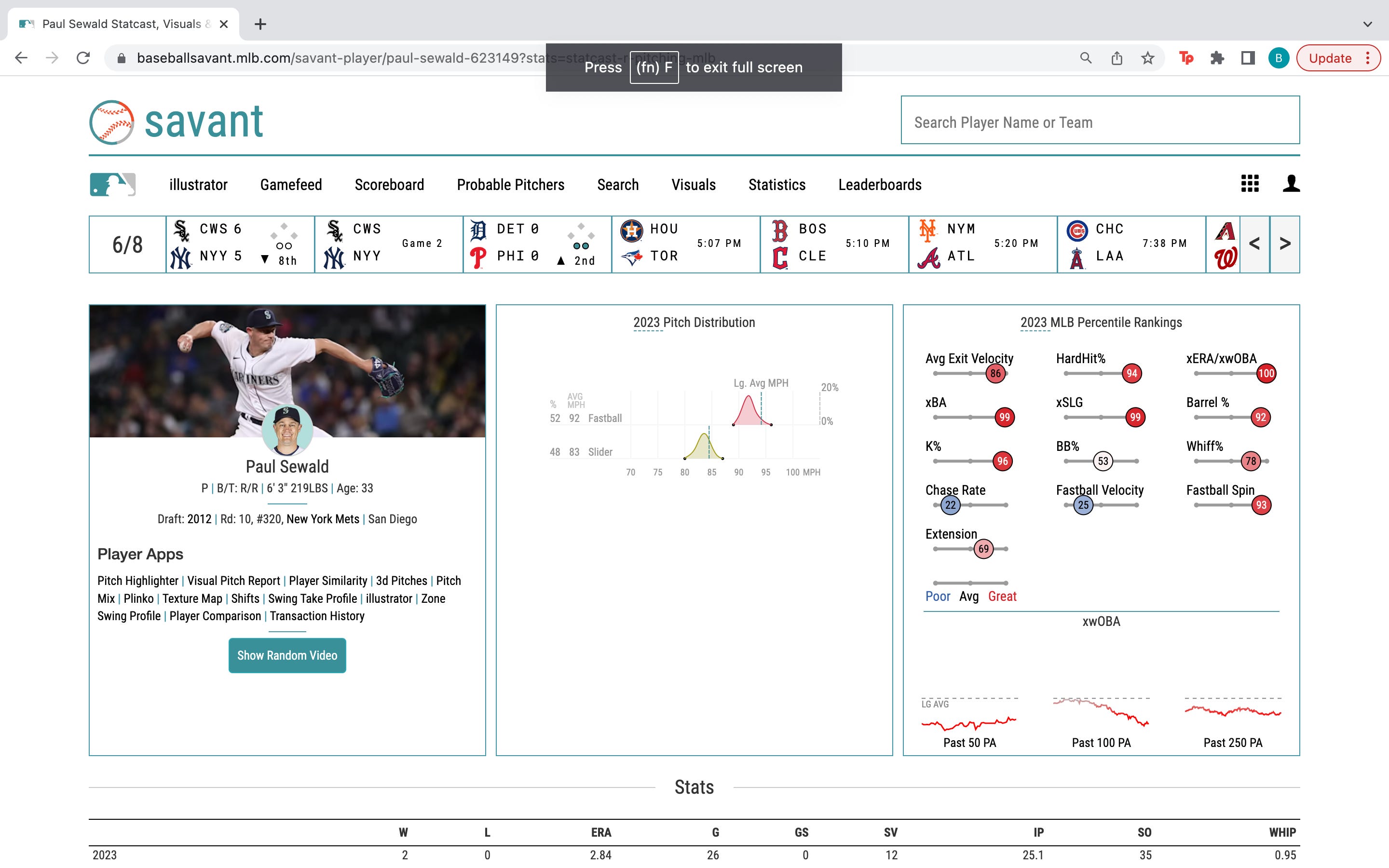Open the Player Comparison link
The width and height of the screenshot is (1389, 868).
[215, 616]
